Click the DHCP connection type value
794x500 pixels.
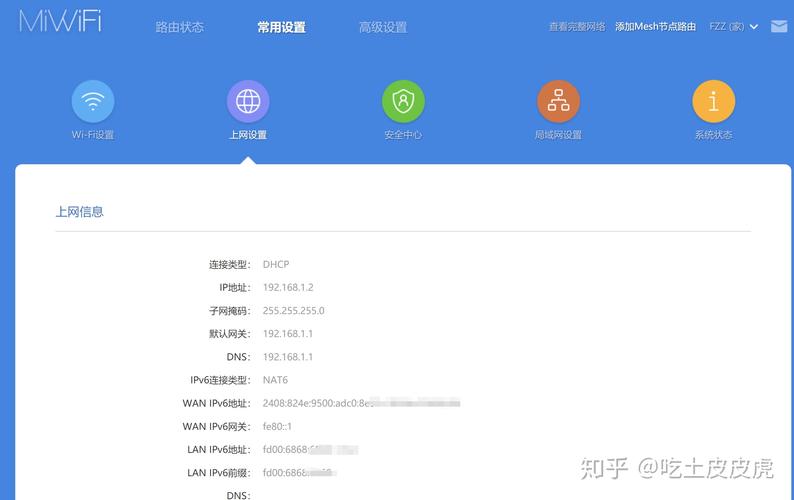276,264
